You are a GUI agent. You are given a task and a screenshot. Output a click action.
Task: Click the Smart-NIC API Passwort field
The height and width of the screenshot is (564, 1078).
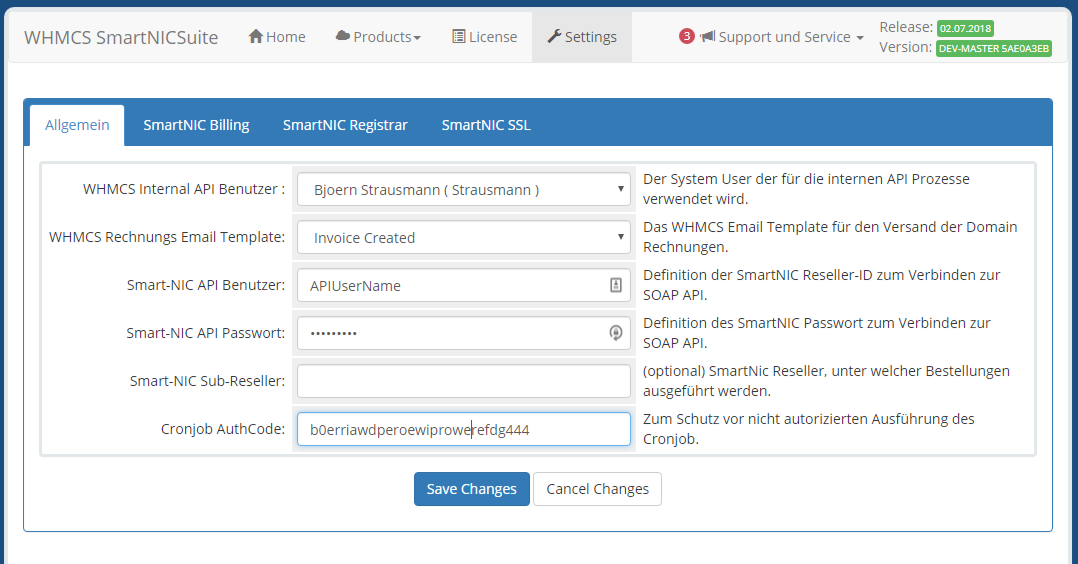[x=464, y=334]
